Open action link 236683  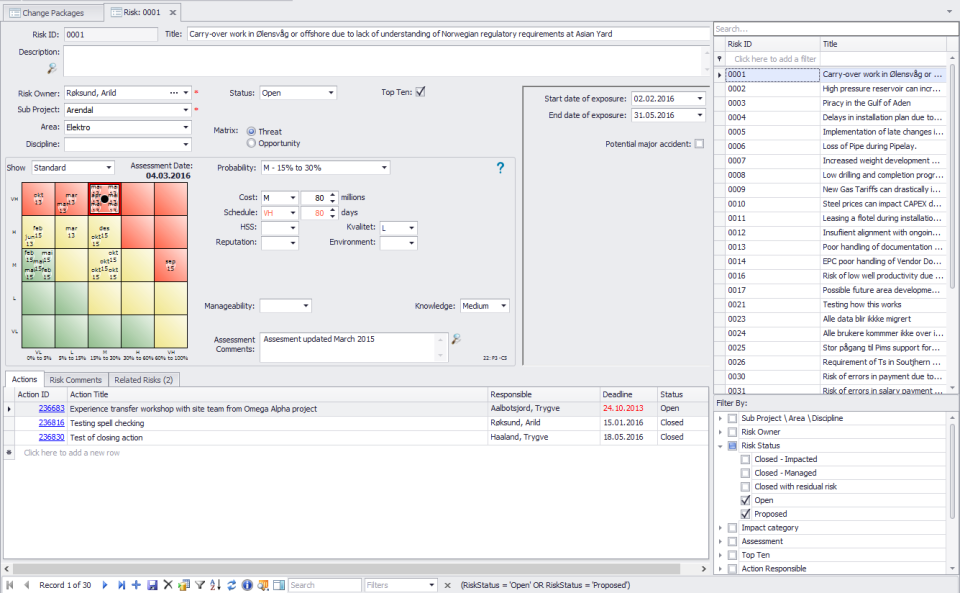tap(51, 408)
